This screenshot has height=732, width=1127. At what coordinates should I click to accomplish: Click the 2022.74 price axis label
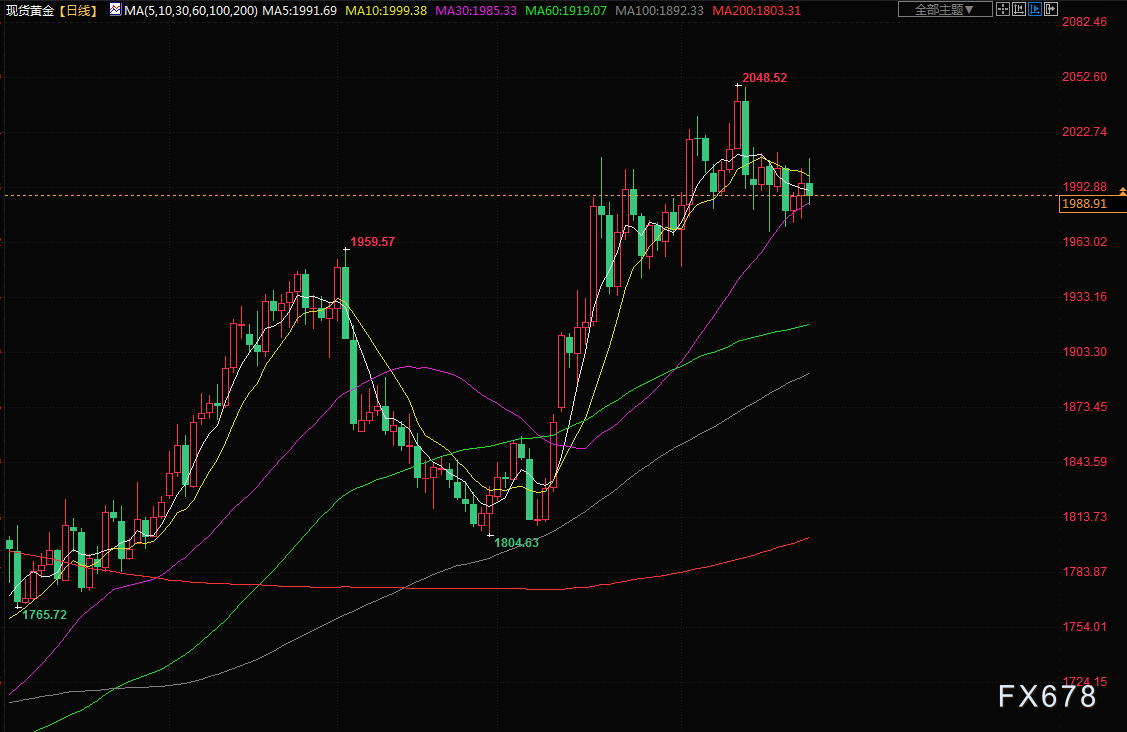(1085, 132)
